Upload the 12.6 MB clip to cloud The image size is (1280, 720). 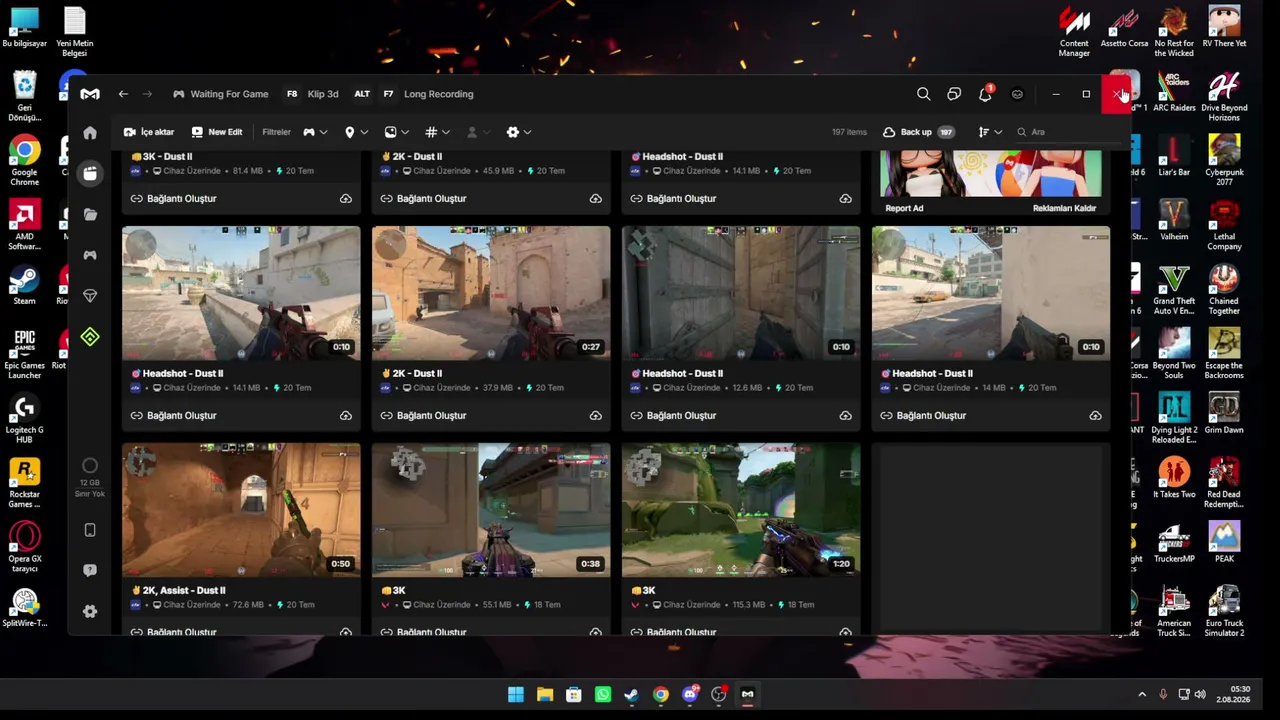click(846, 415)
